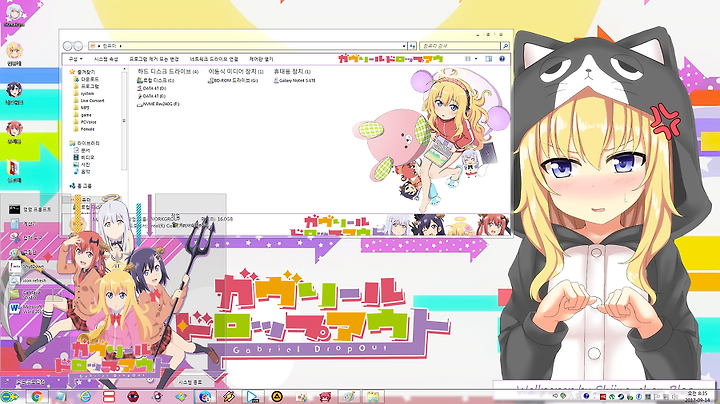The image size is (720, 404).
Task: Open 다운로드 folder in favorites
Action: pyautogui.click(x=86, y=79)
